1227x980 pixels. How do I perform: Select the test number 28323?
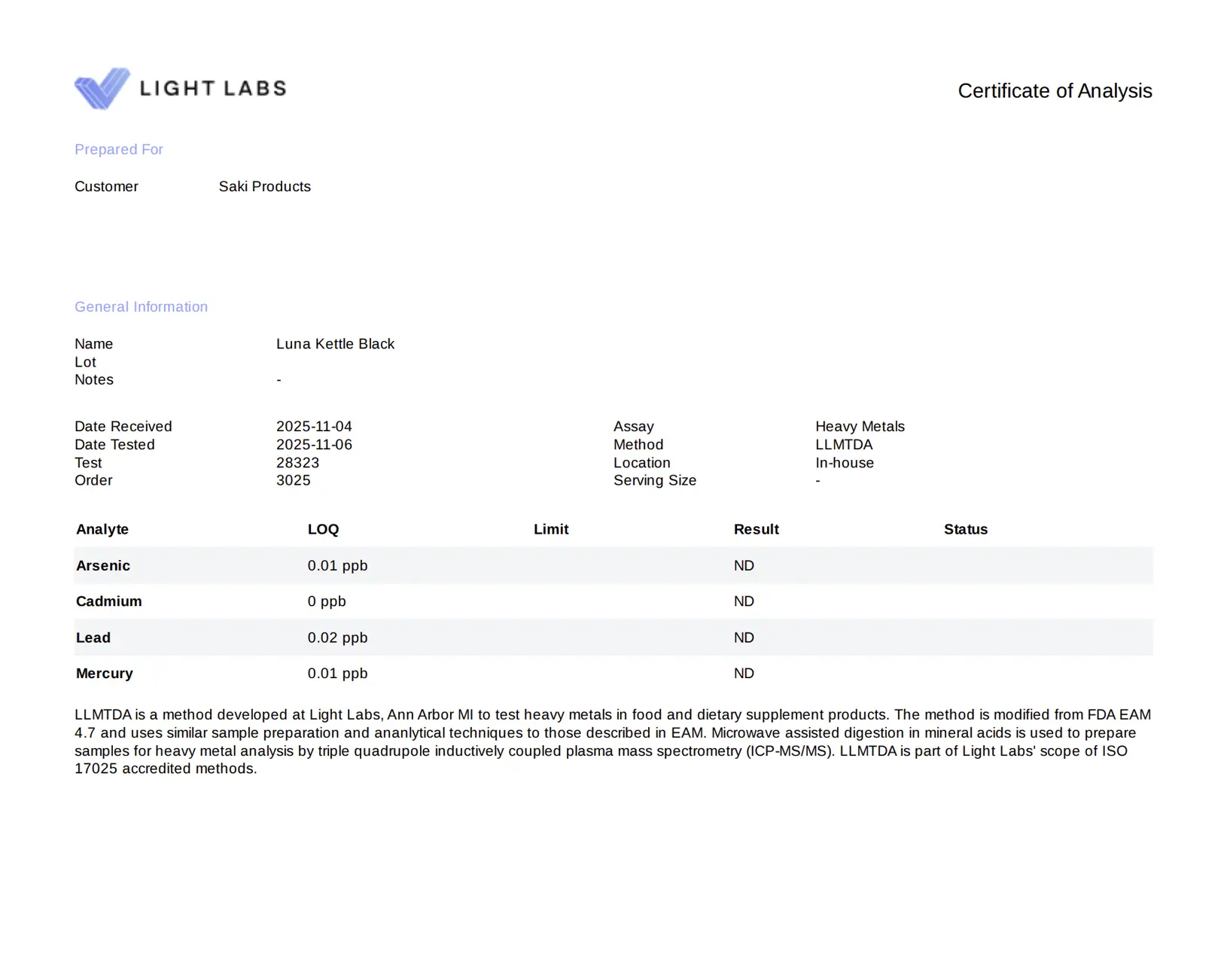[x=297, y=463]
